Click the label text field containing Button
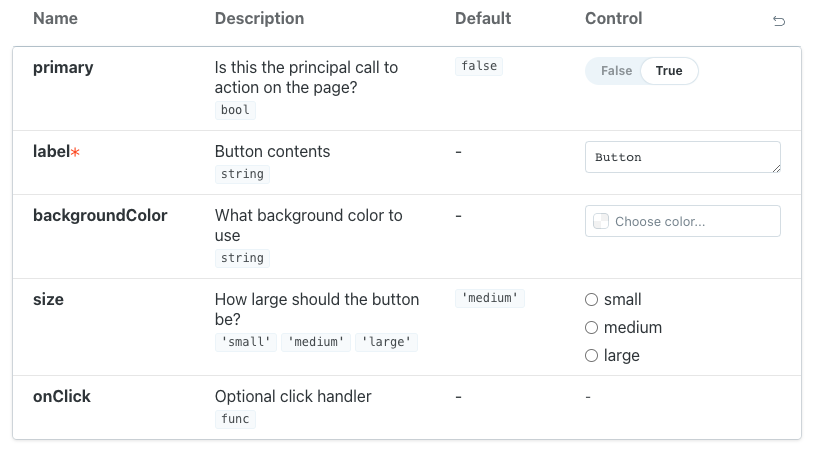Image resolution: width=819 pixels, height=465 pixels. click(682, 157)
